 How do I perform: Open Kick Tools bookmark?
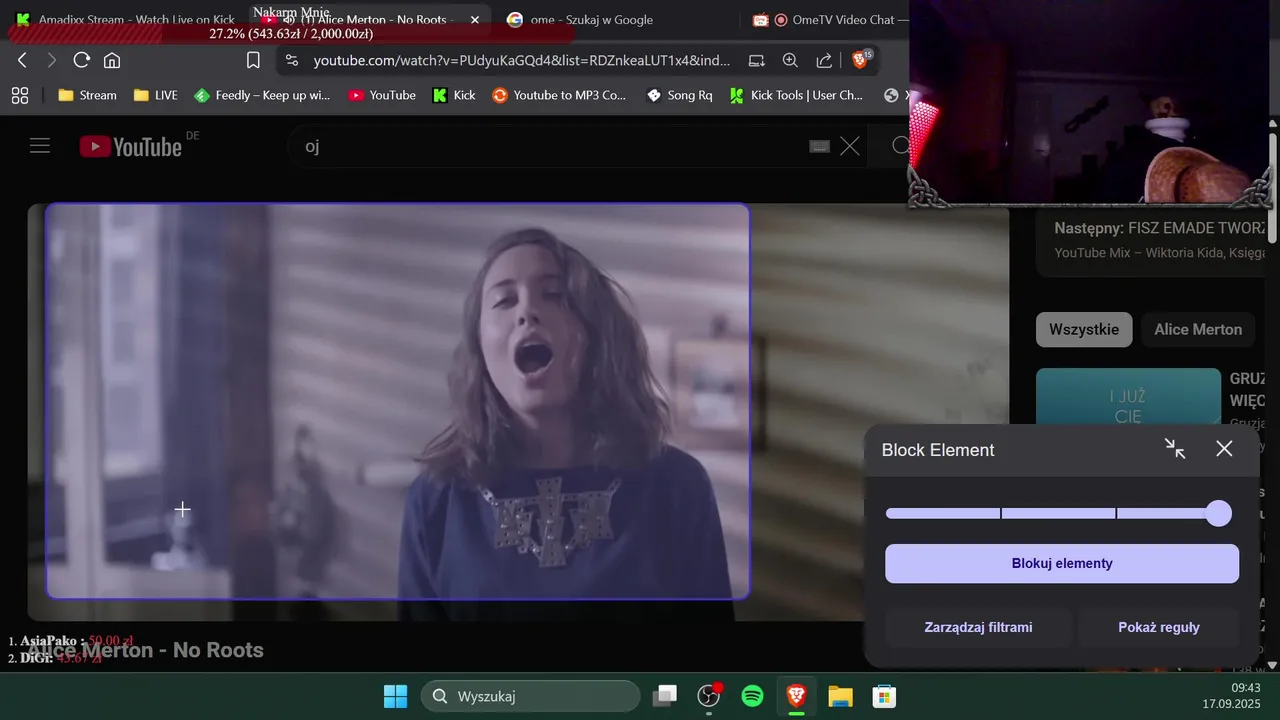[x=796, y=95]
